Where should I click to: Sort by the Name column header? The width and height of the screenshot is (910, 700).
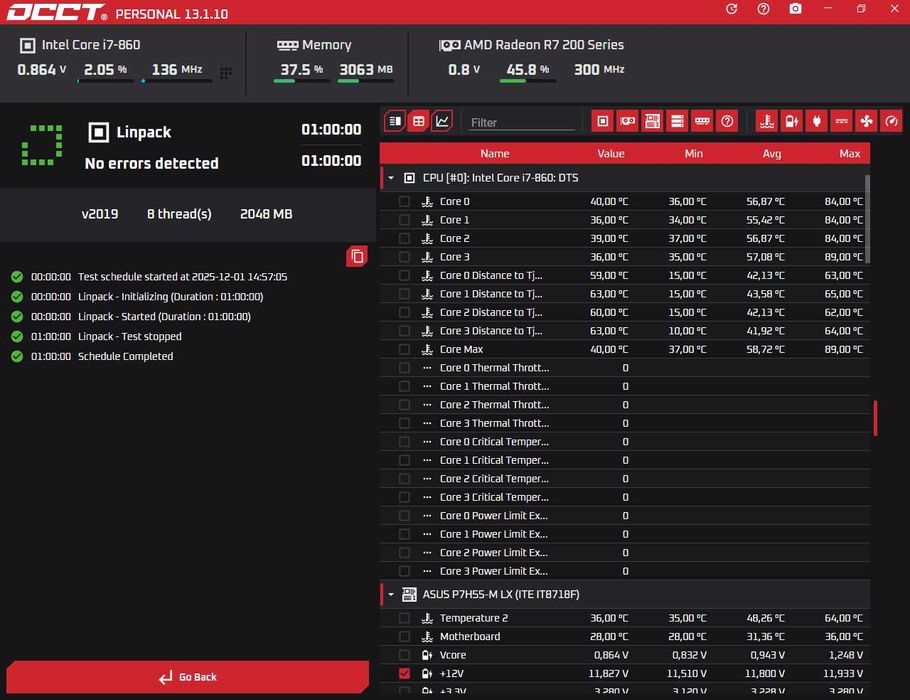click(x=494, y=154)
